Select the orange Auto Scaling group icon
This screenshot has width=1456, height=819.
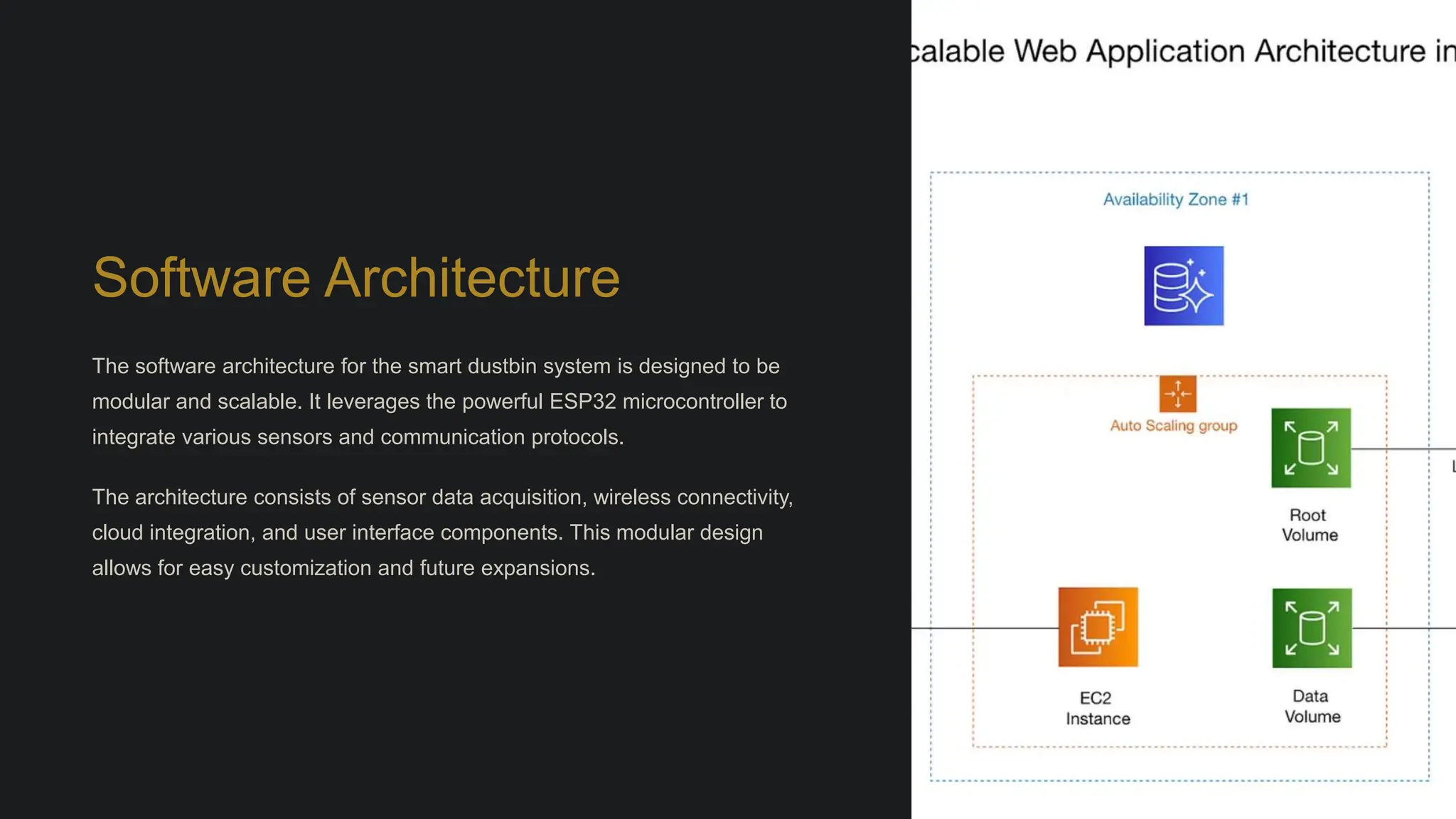pyautogui.click(x=1177, y=394)
